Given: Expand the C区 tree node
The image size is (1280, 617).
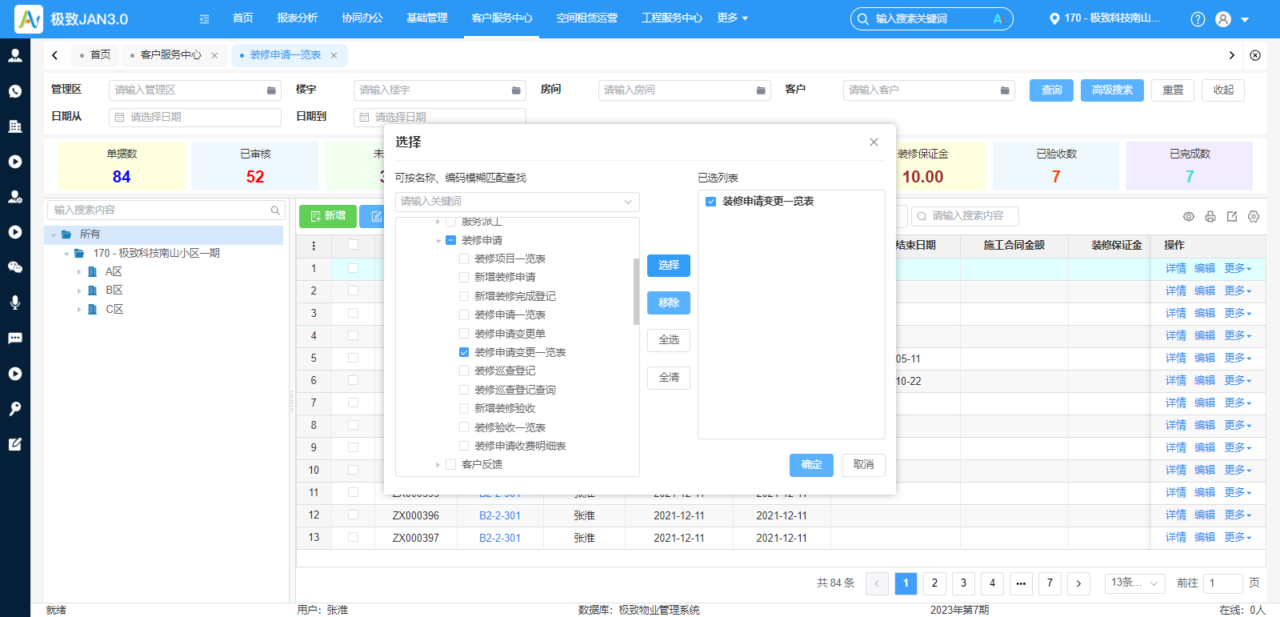Looking at the screenshot, I should 79,309.
